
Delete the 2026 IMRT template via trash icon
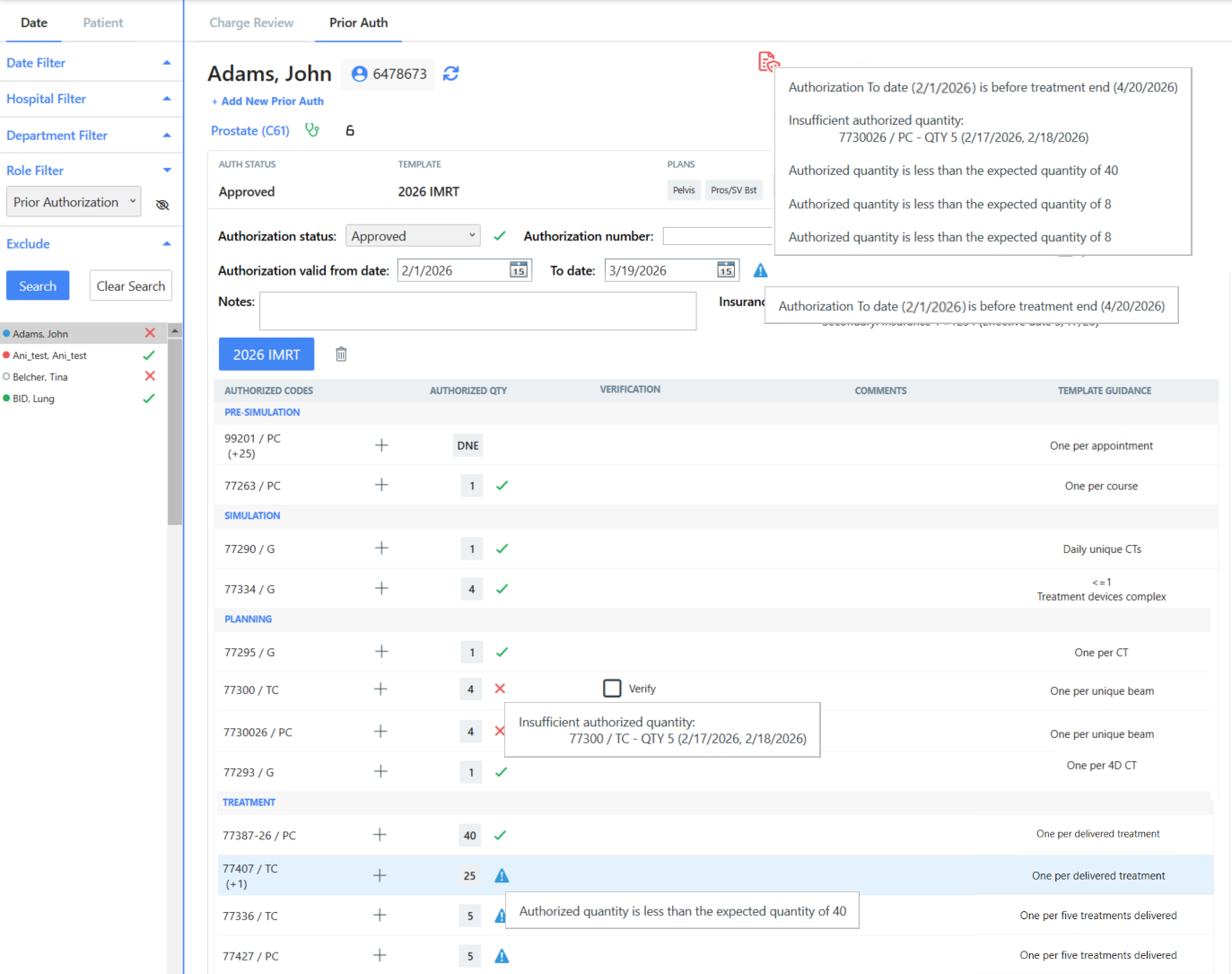[341, 354]
